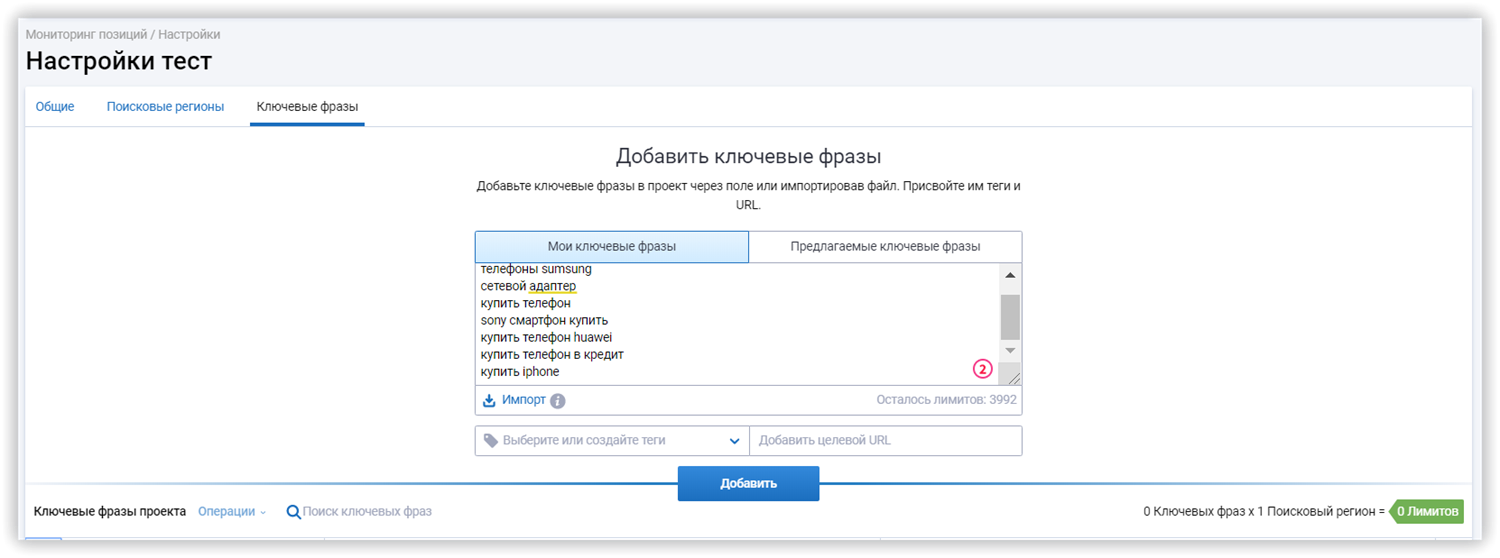Click the 0 Лимитов green badge

pyautogui.click(x=1428, y=512)
